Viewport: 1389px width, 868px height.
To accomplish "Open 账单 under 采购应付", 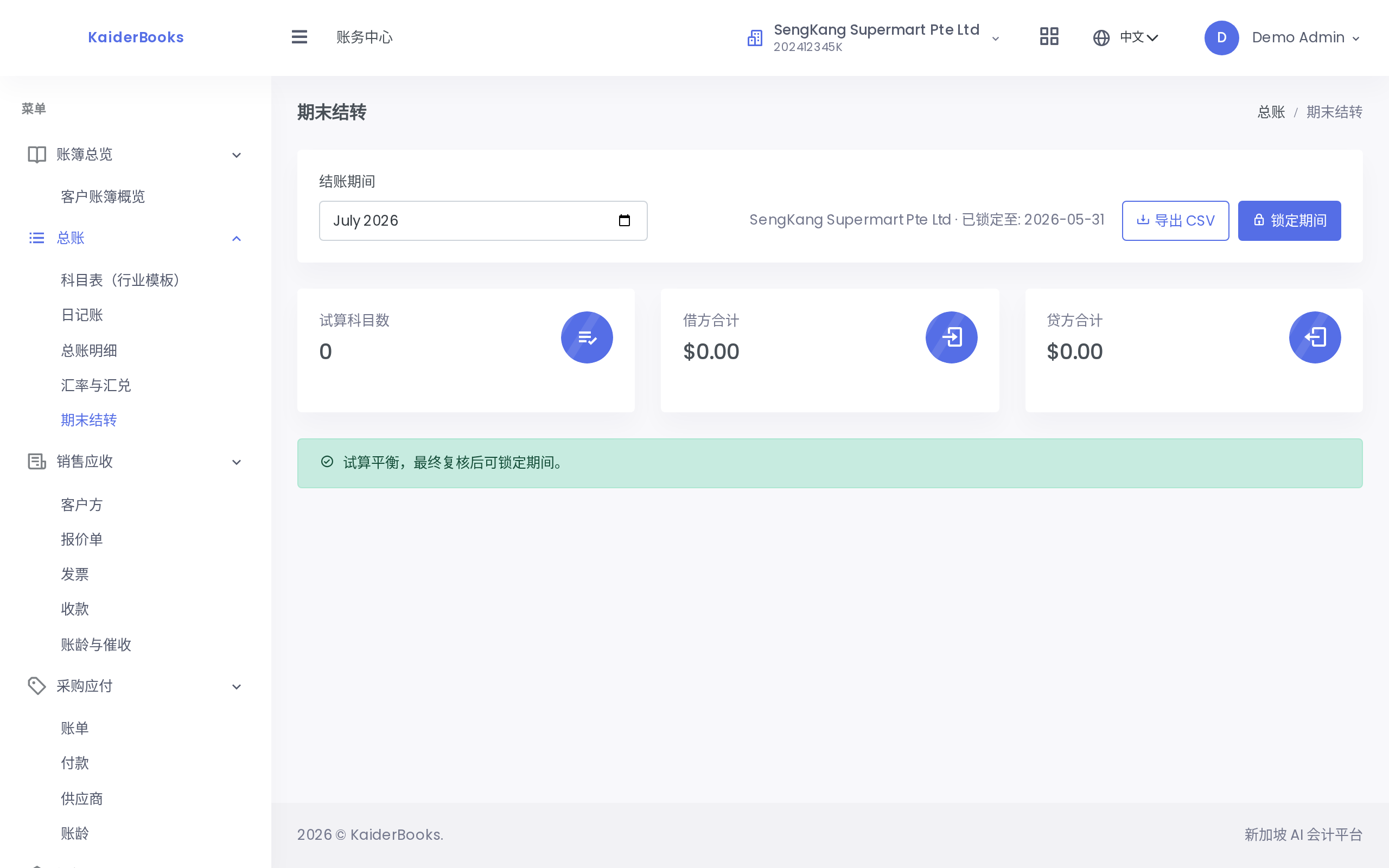I will 75,729.
